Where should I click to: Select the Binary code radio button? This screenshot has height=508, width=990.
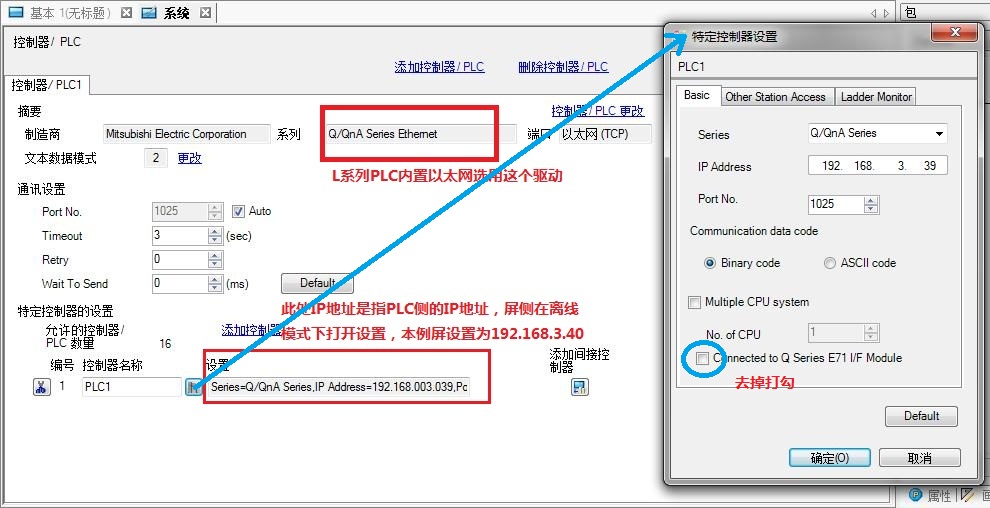point(711,263)
